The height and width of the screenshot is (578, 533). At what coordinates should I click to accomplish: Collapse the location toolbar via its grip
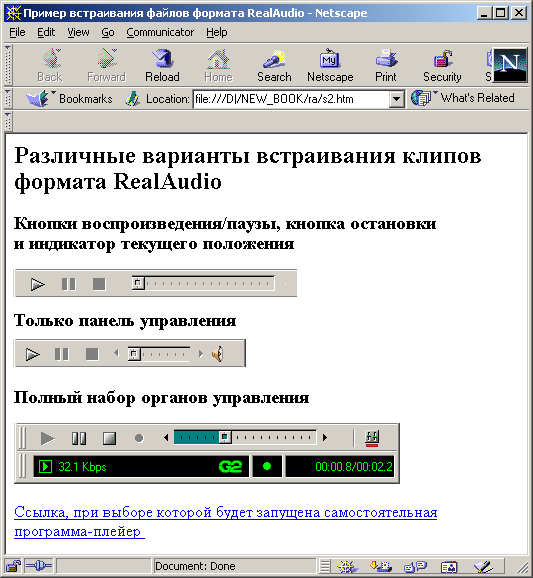8,98
